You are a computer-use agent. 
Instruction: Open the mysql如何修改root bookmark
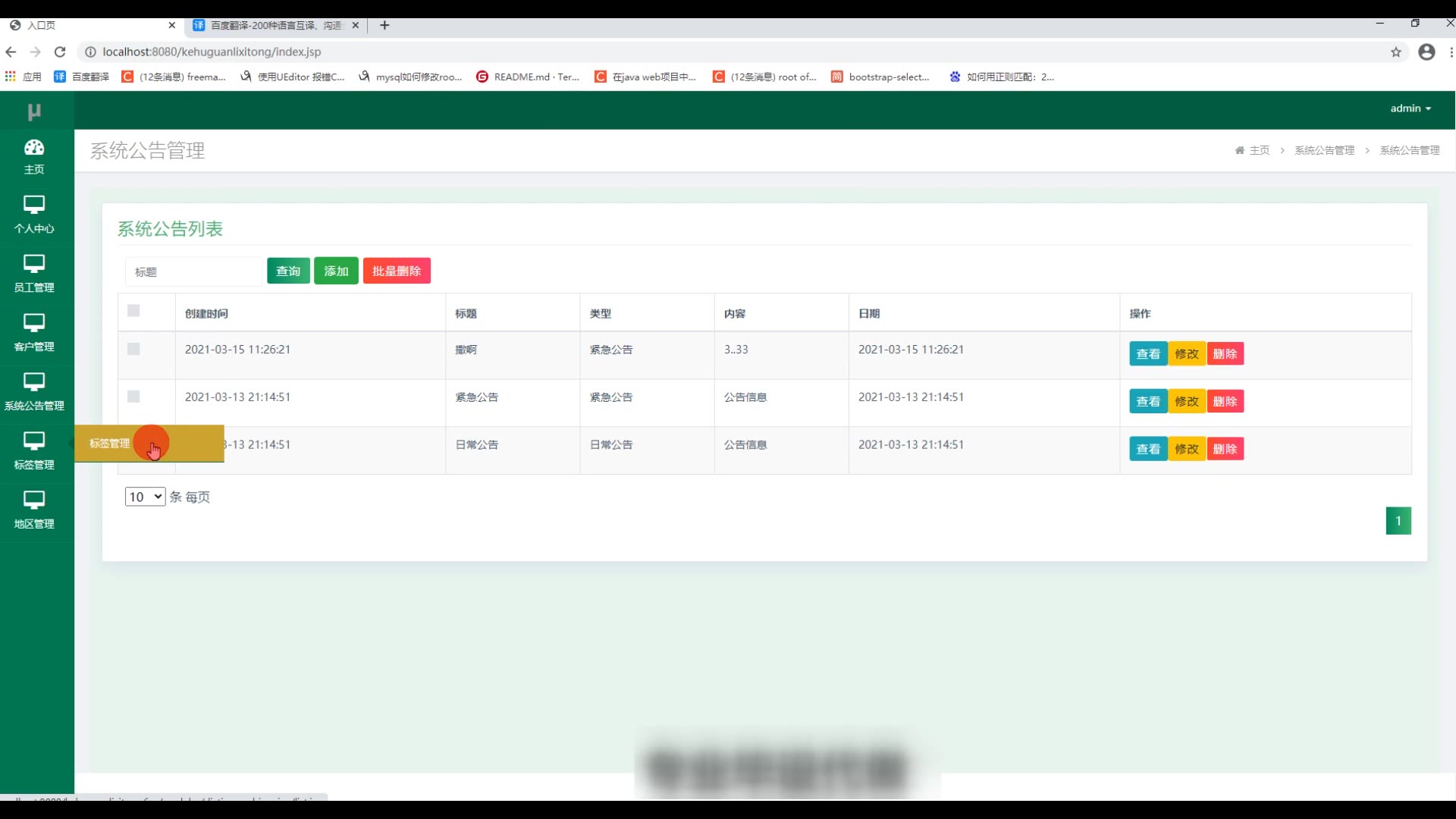pos(410,77)
